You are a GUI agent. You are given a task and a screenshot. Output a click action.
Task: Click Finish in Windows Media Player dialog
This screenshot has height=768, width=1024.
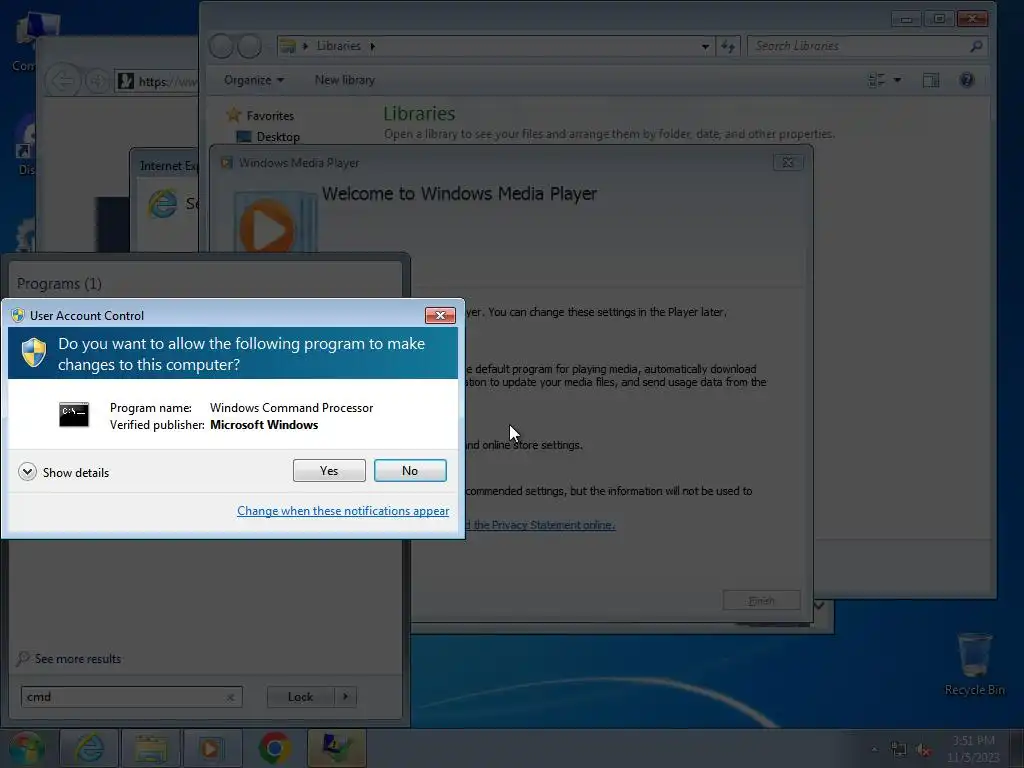click(761, 600)
